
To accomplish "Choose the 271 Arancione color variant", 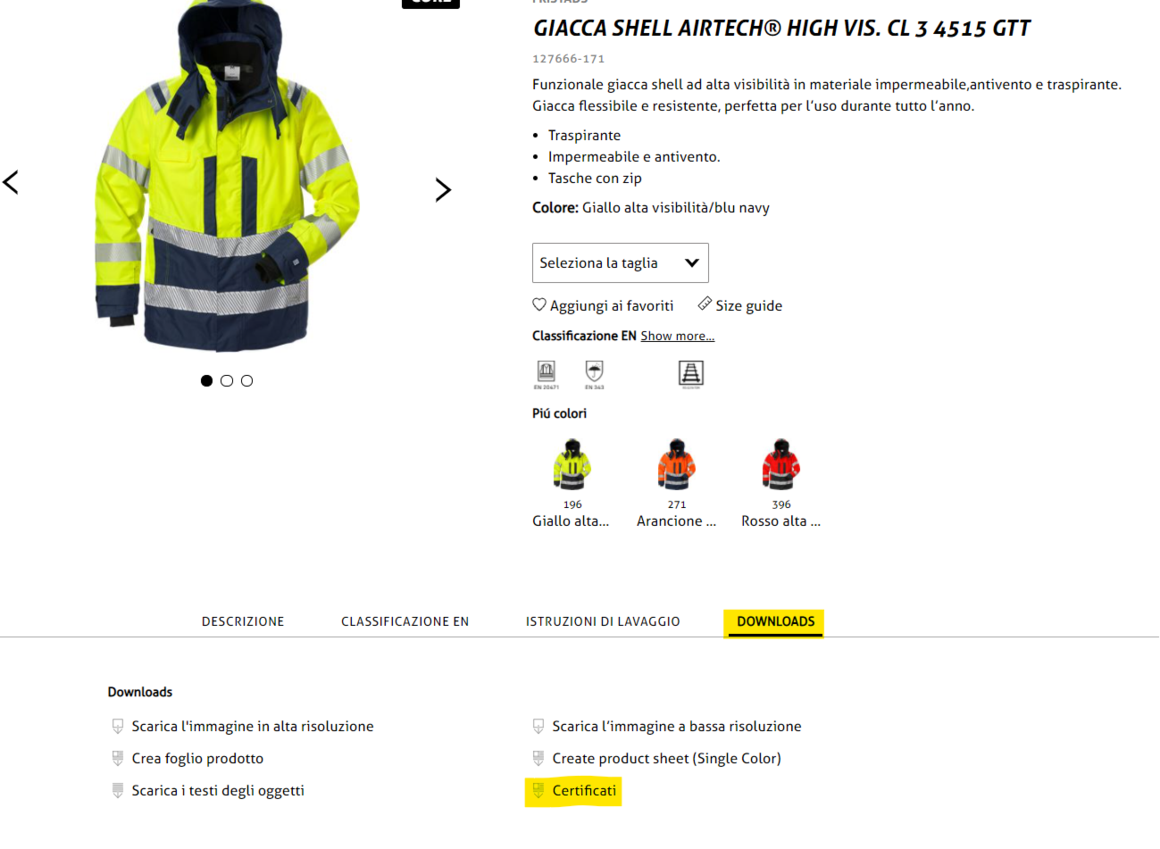I will point(676,483).
